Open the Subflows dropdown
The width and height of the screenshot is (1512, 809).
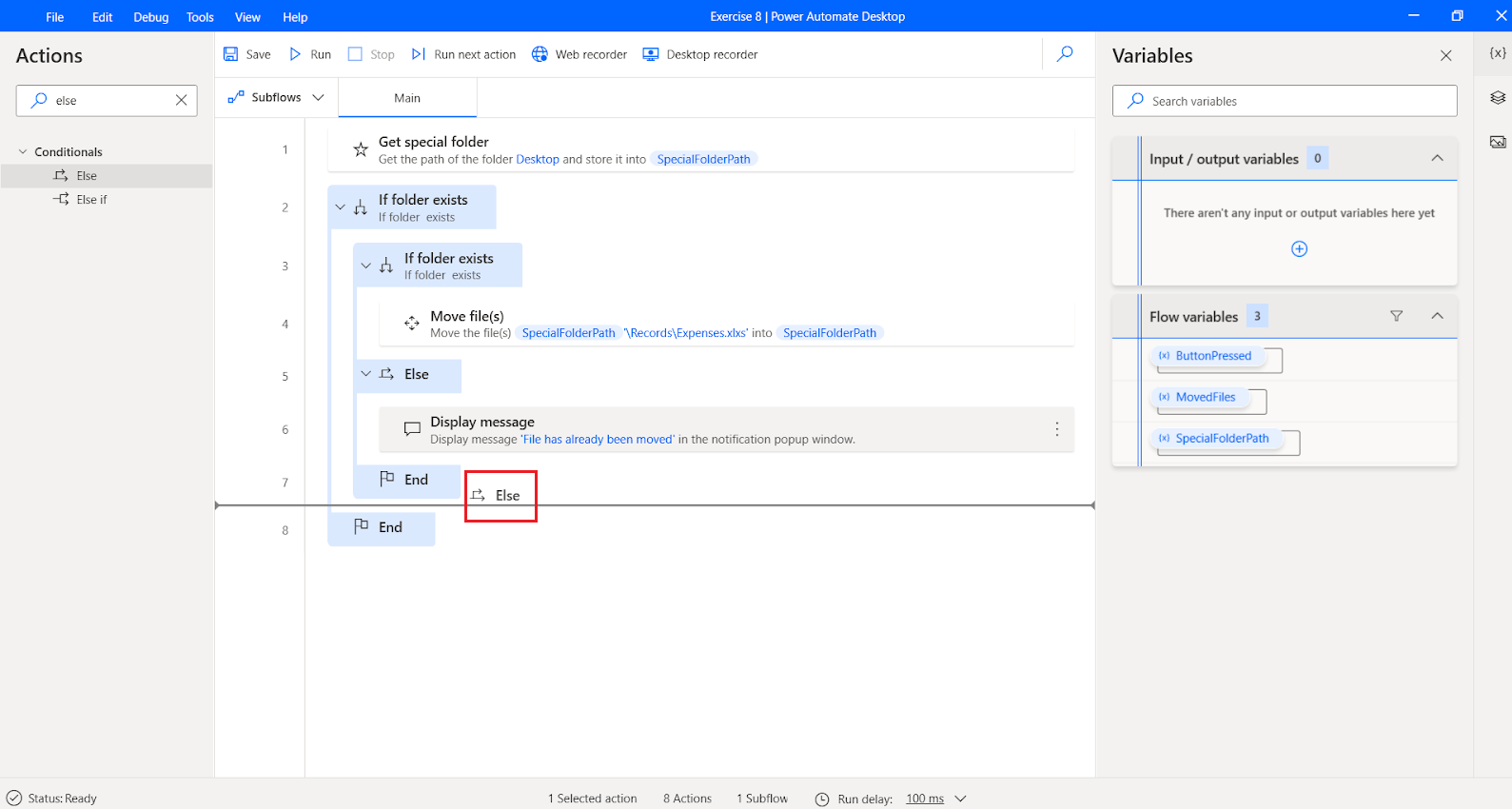pos(276,97)
